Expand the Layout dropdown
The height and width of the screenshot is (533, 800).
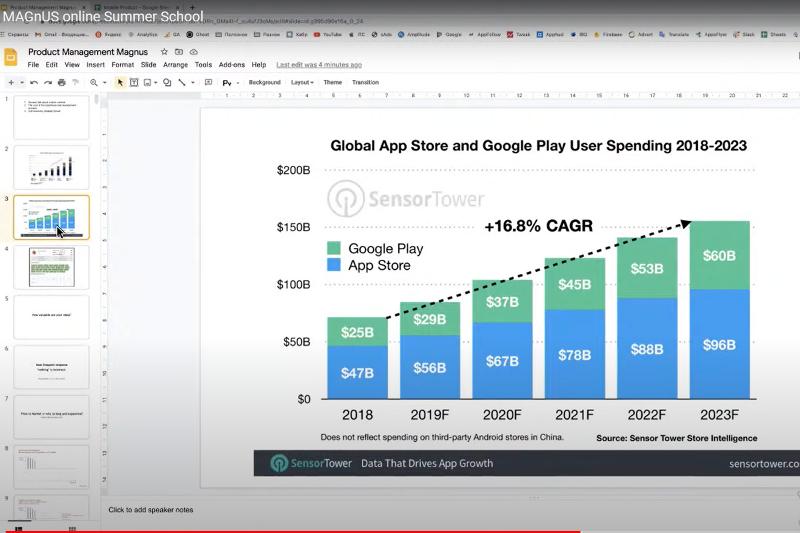[x=302, y=82]
